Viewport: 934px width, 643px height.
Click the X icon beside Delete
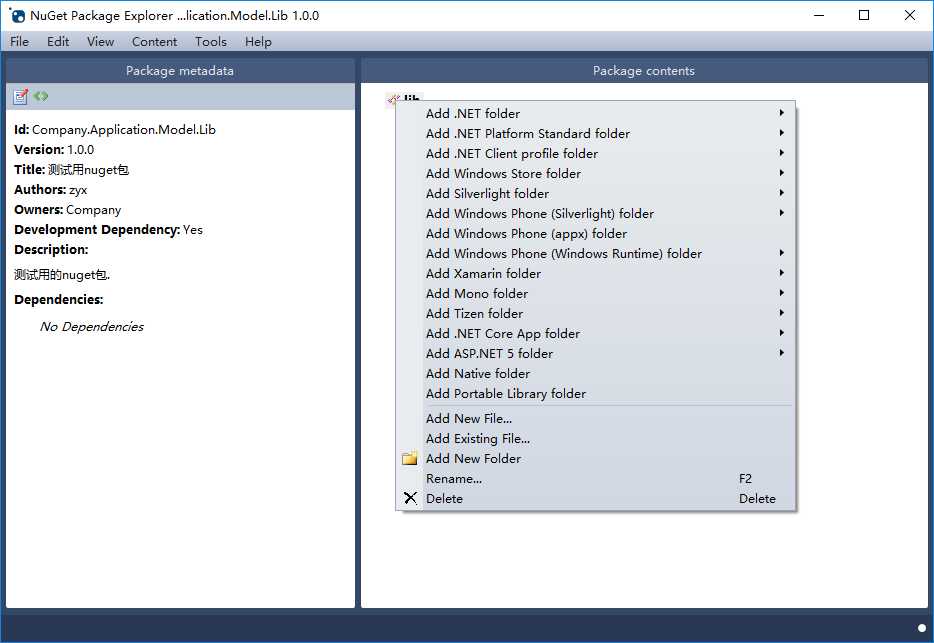pyautogui.click(x=410, y=498)
